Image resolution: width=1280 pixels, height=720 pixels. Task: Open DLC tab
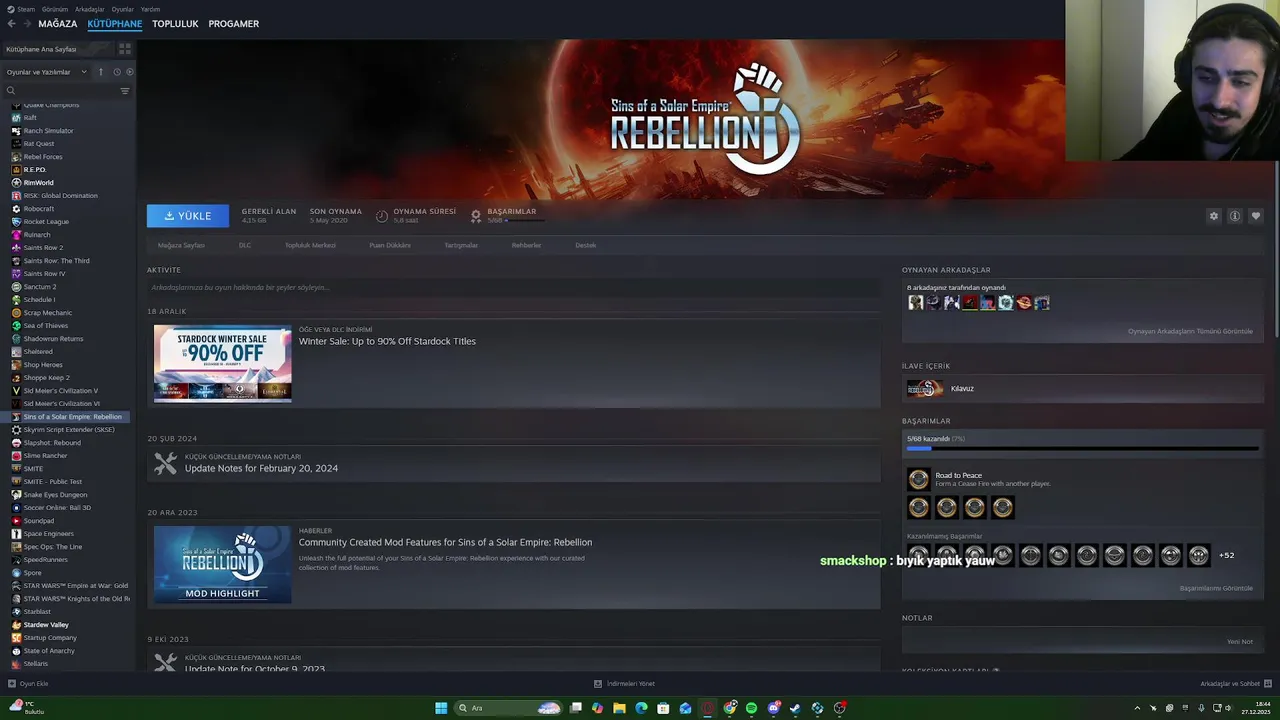click(x=245, y=245)
